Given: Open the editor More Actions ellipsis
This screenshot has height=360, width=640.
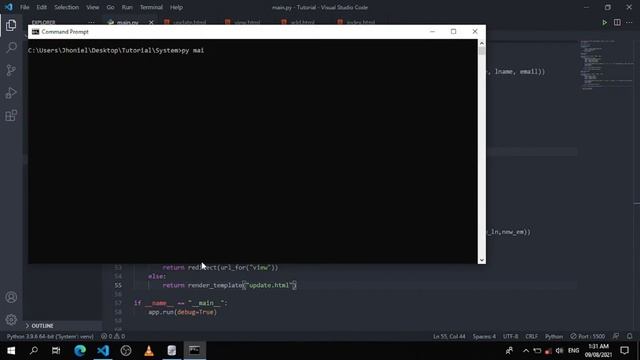Looking at the screenshot, I should click(x=629, y=22).
